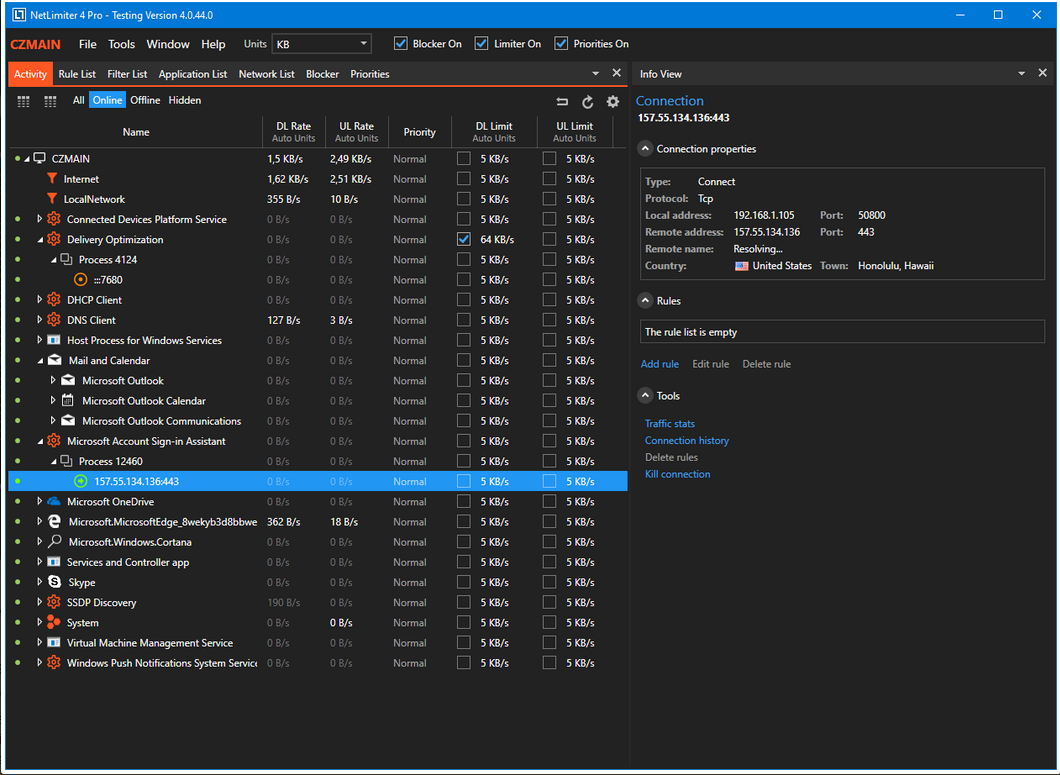Collapse the Connection properties section
The height and width of the screenshot is (775, 1060).
646,149
